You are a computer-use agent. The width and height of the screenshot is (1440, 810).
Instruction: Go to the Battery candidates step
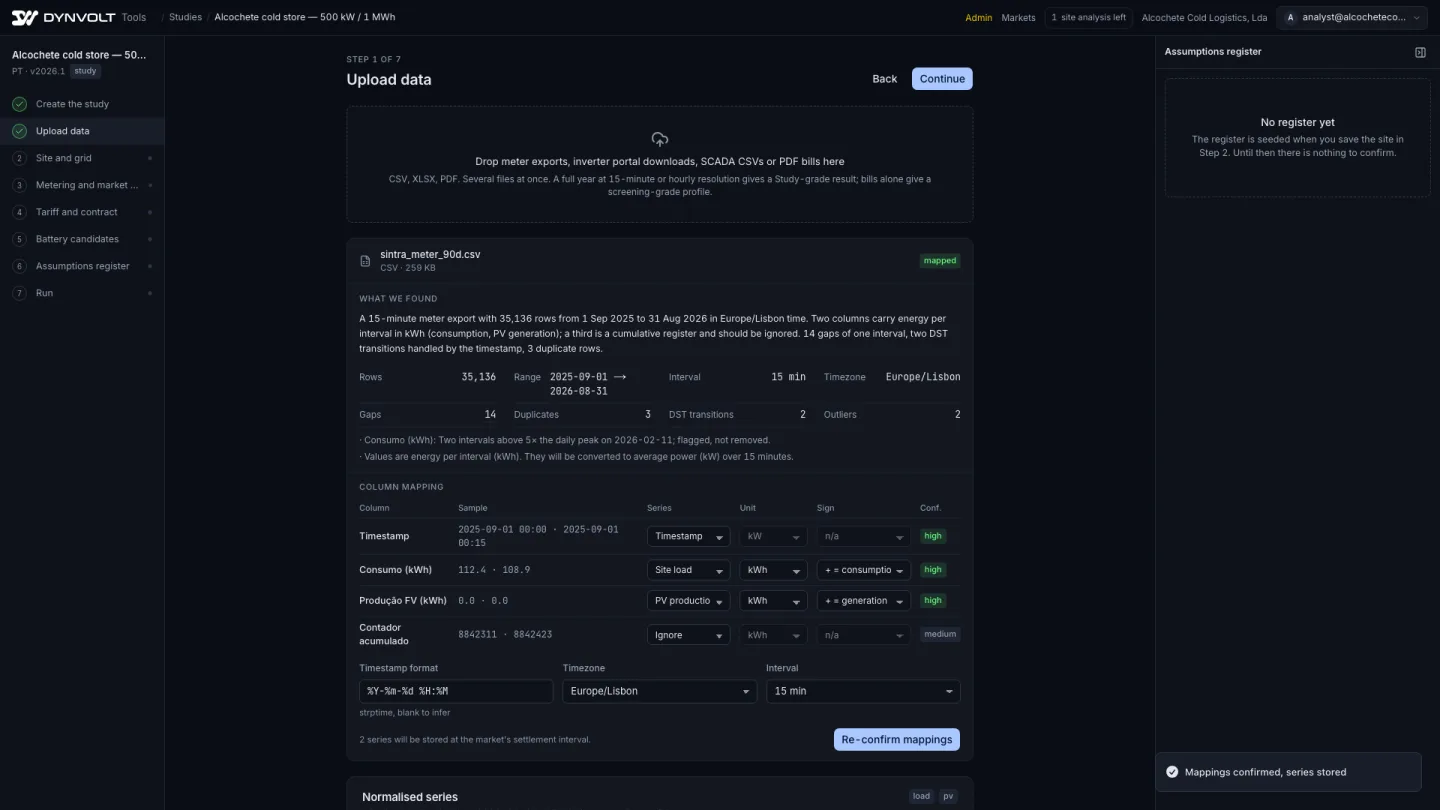[x=82, y=239]
